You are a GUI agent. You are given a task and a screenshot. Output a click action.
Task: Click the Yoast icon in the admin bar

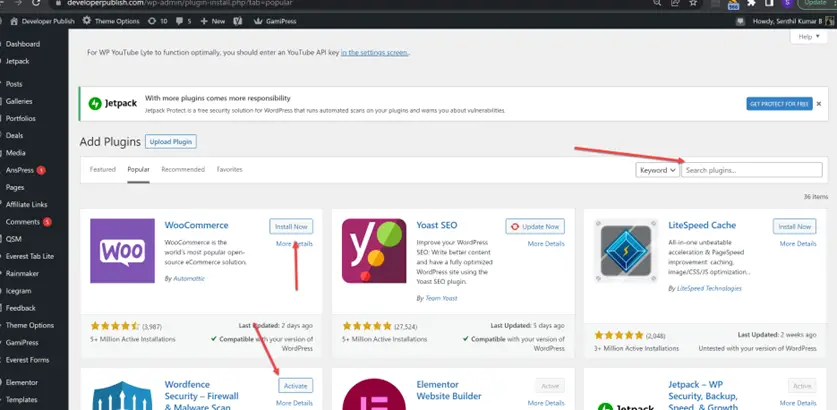238,21
